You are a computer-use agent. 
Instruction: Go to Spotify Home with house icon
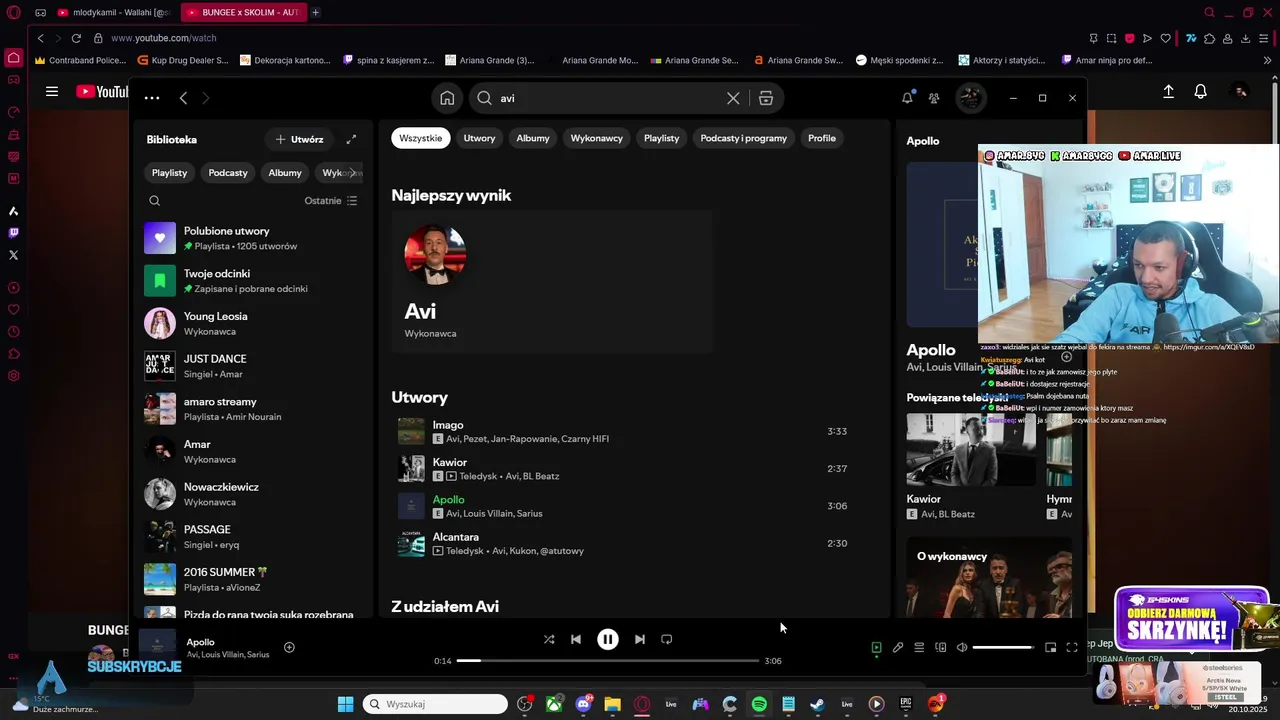pyautogui.click(x=447, y=98)
